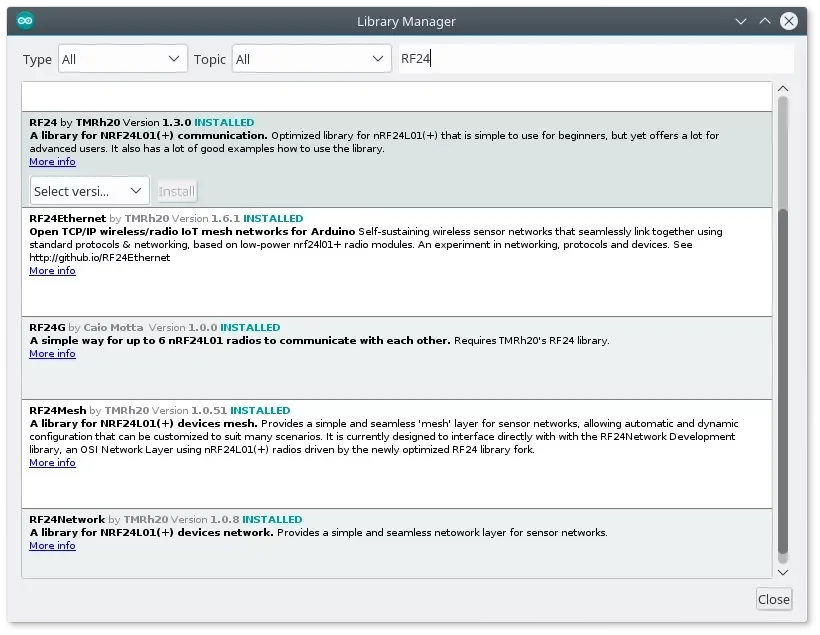Viewport: 820px width, 635px height.
Task: Open the Topic filter dropdown
Action: click(311, 59)
